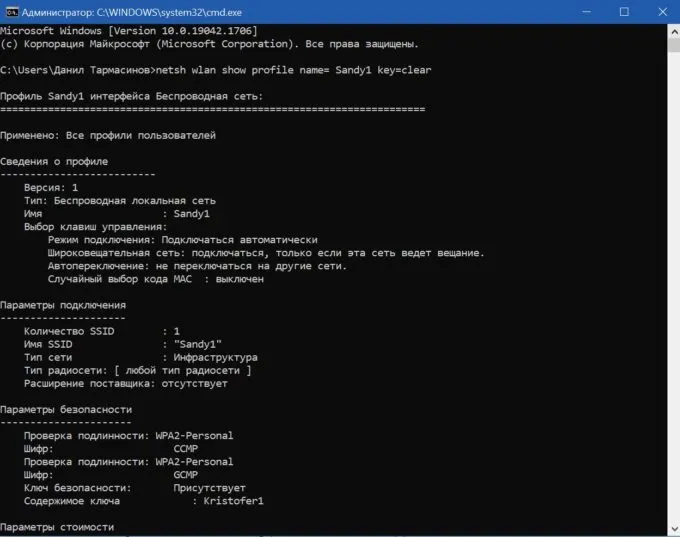Click the cmd.exe icon in title bar
Screen dimensions: 680x537
(x=10, y=11)
